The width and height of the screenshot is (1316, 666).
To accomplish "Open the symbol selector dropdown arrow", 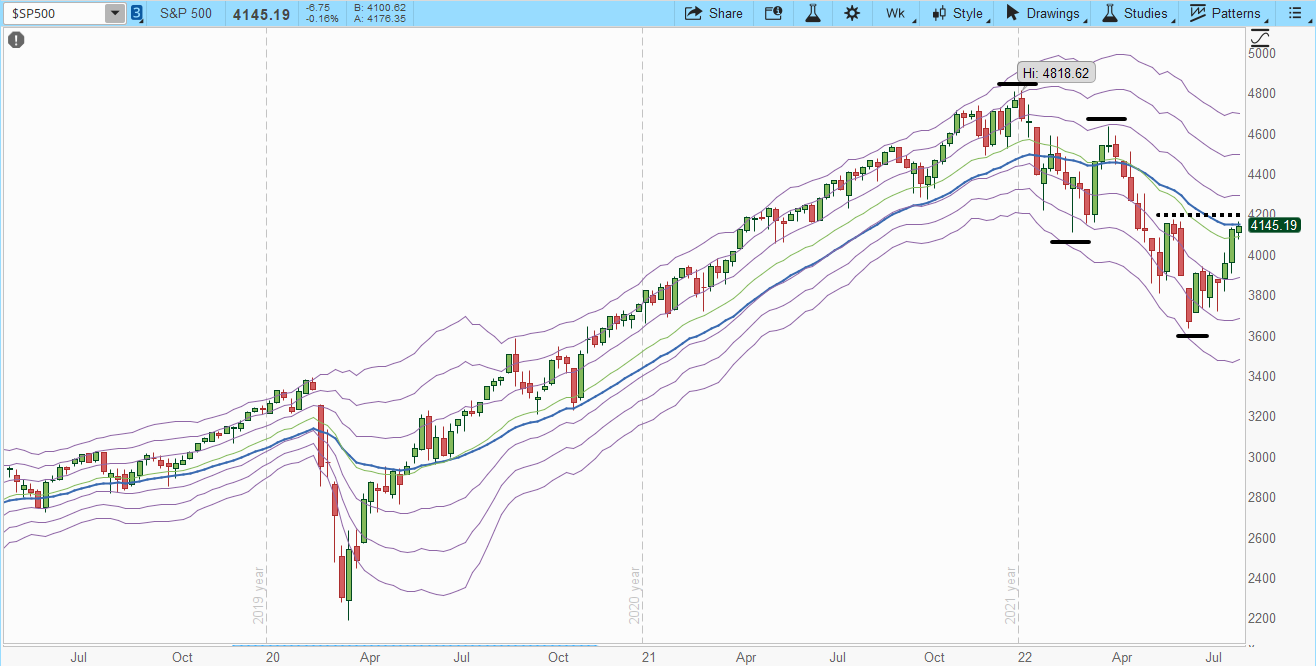I will tap(116, 13).
